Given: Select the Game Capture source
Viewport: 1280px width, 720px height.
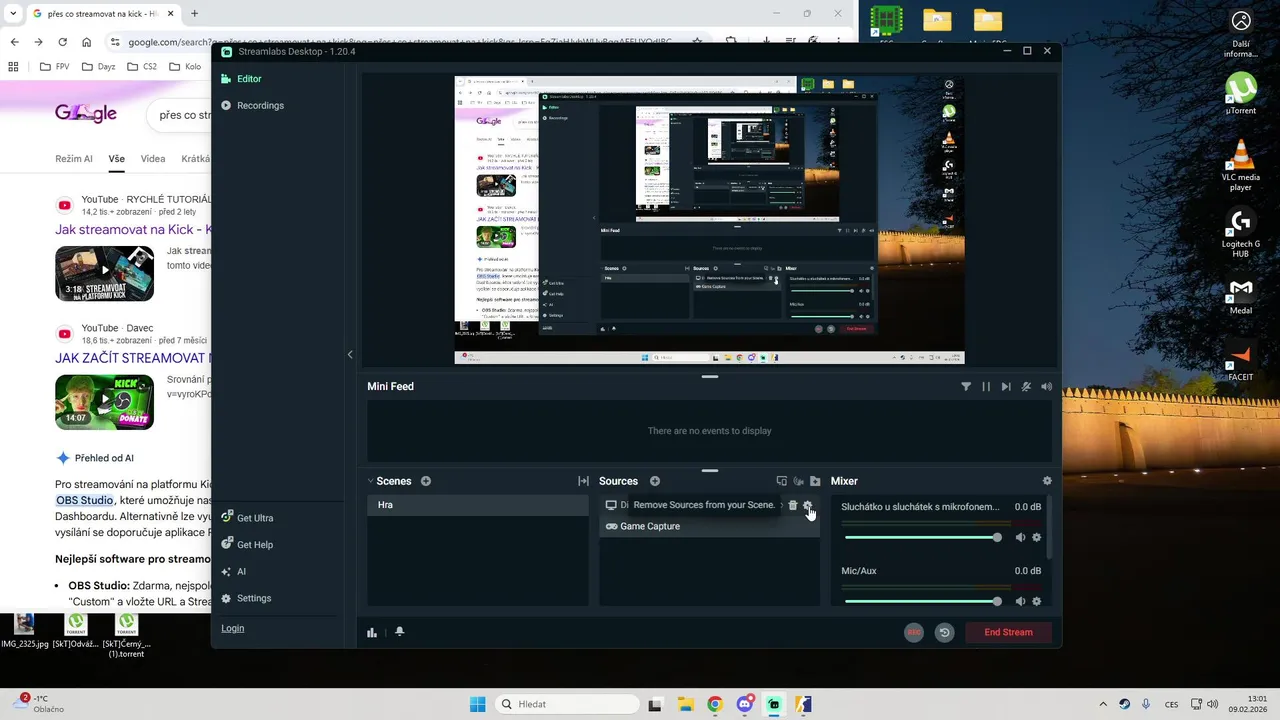Looking at the screenshot, I should click(710, 526).
